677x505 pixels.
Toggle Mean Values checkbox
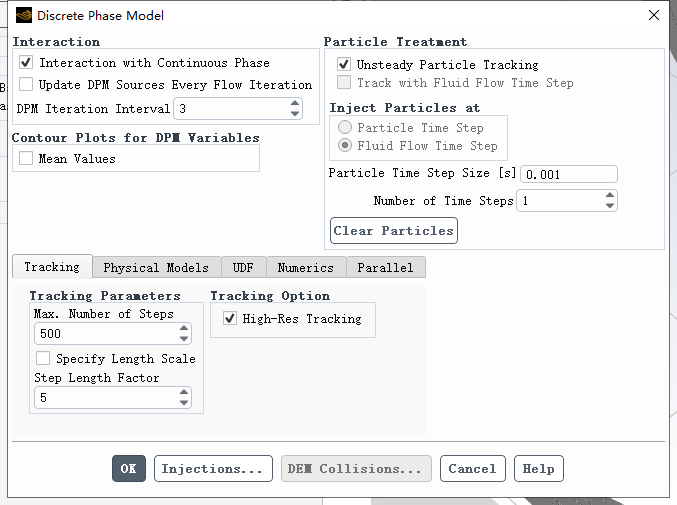pyautogui.click(x=26, y=158)
